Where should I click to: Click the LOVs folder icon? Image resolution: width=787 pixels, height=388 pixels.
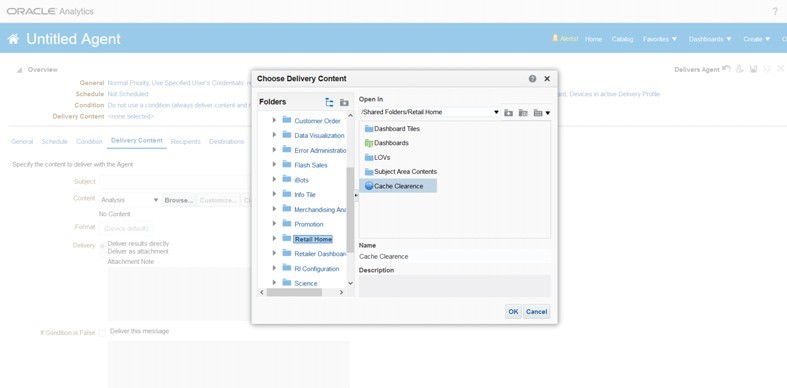[x=369, y=157]
